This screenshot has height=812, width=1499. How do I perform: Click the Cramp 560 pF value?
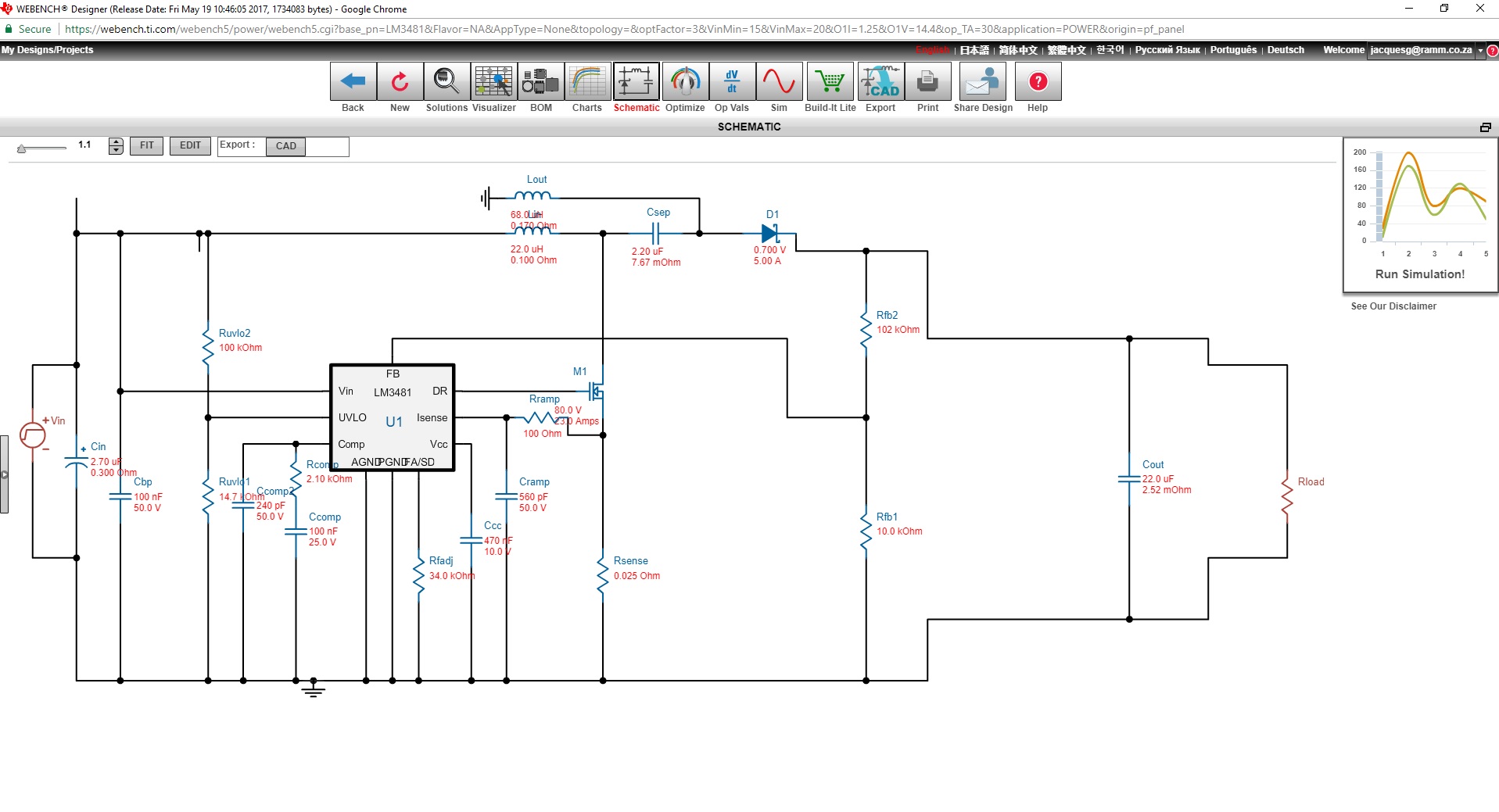point(533,497)
